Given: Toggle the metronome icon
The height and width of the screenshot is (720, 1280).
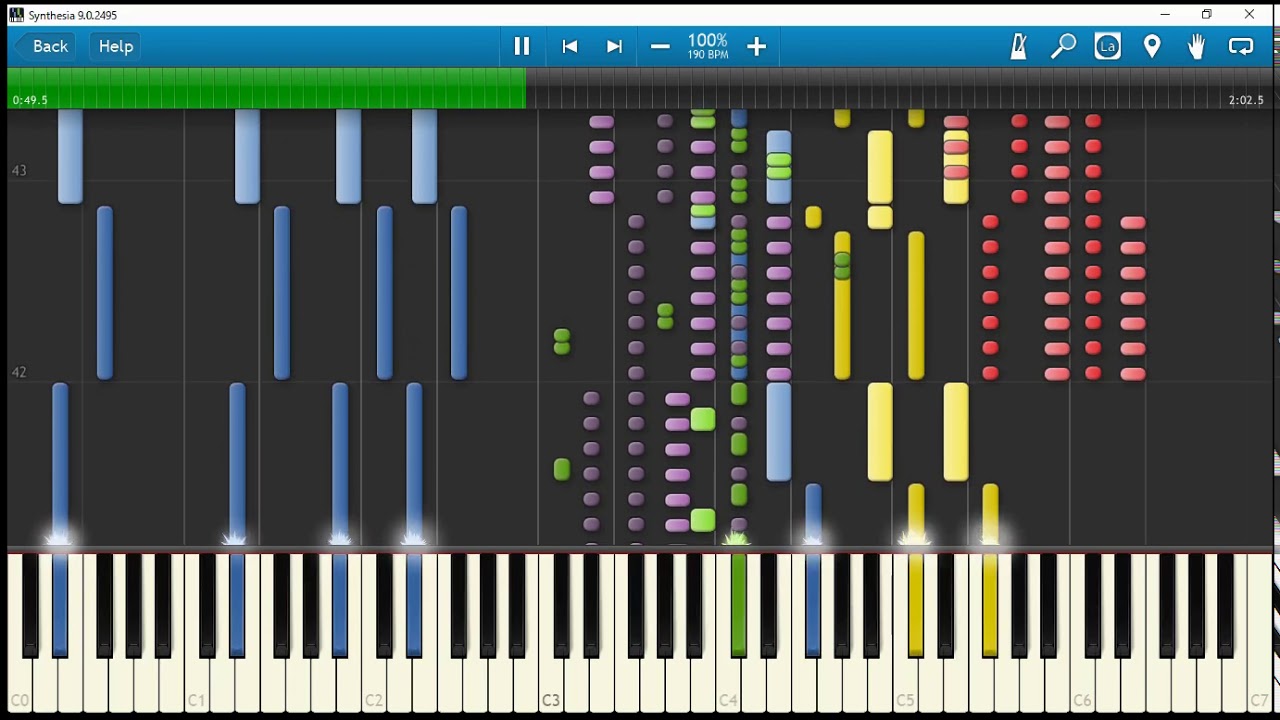Looking at the screenshot, I should pos(1019,46).
